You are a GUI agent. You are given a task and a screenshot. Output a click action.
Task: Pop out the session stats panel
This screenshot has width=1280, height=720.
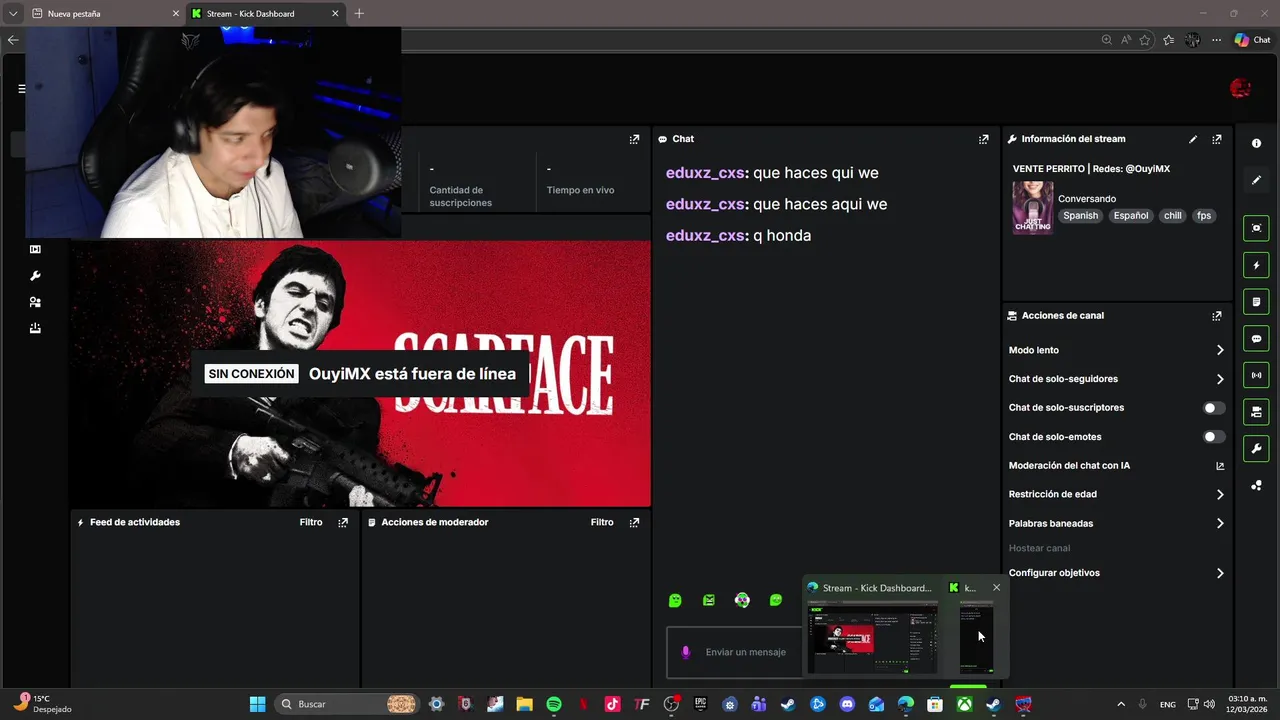click(x=634, y=139)
